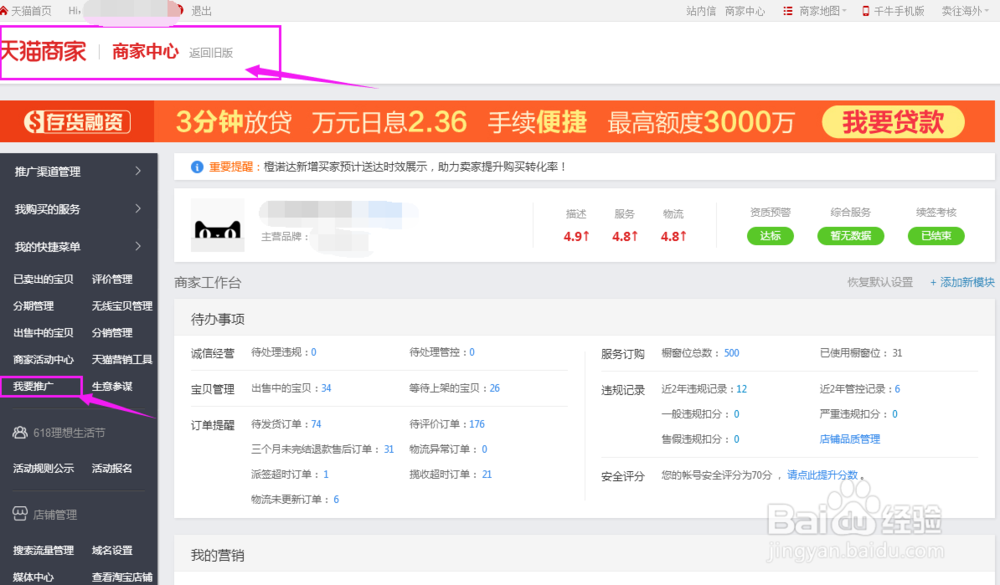This screenshot has height=585, width=1000.
Task: Click 橱窗位总数 value 500
Action: (x=732, y=353)
